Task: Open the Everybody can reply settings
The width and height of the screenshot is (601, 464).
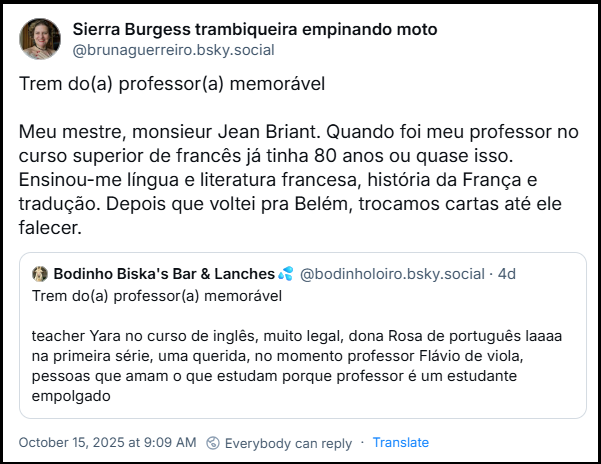Action: pyautogui.click(x=288, y=443)
